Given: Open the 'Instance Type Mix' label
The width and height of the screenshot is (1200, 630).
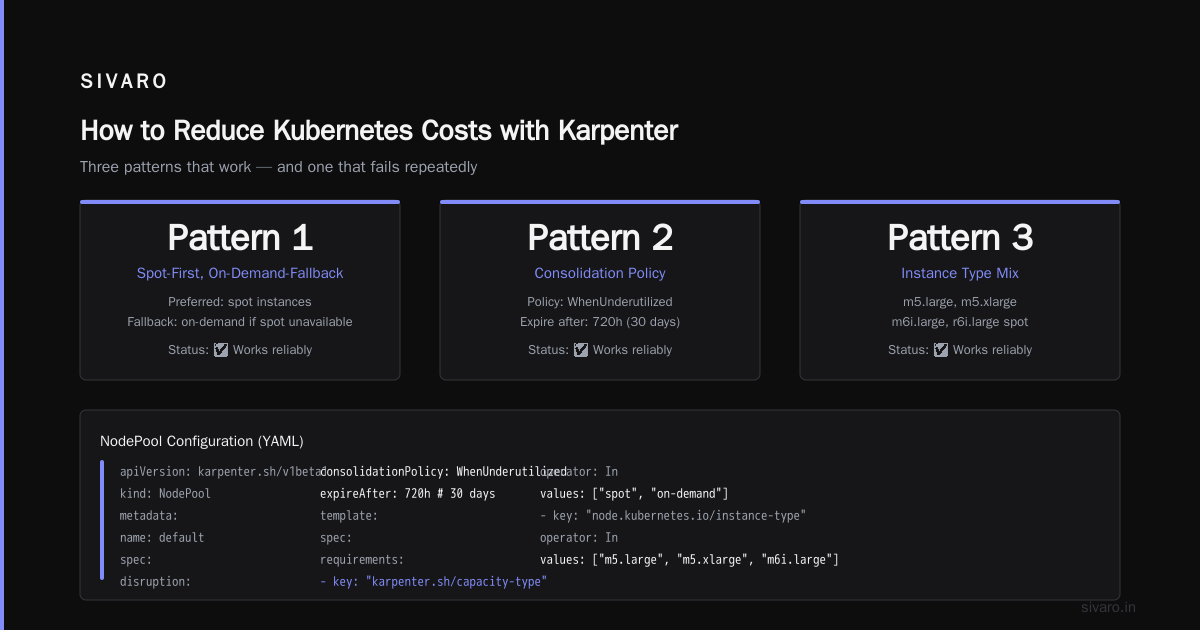Looking at the screenshot, I should pos(960,273).
